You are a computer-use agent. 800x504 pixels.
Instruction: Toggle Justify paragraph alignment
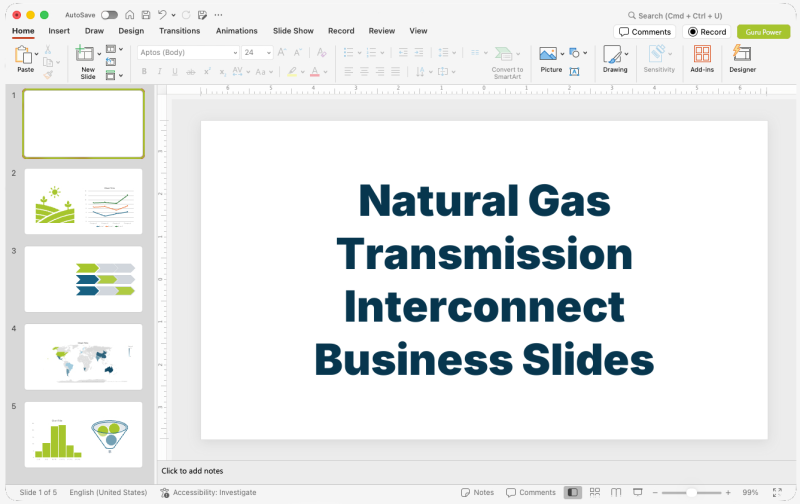[395, 71]
